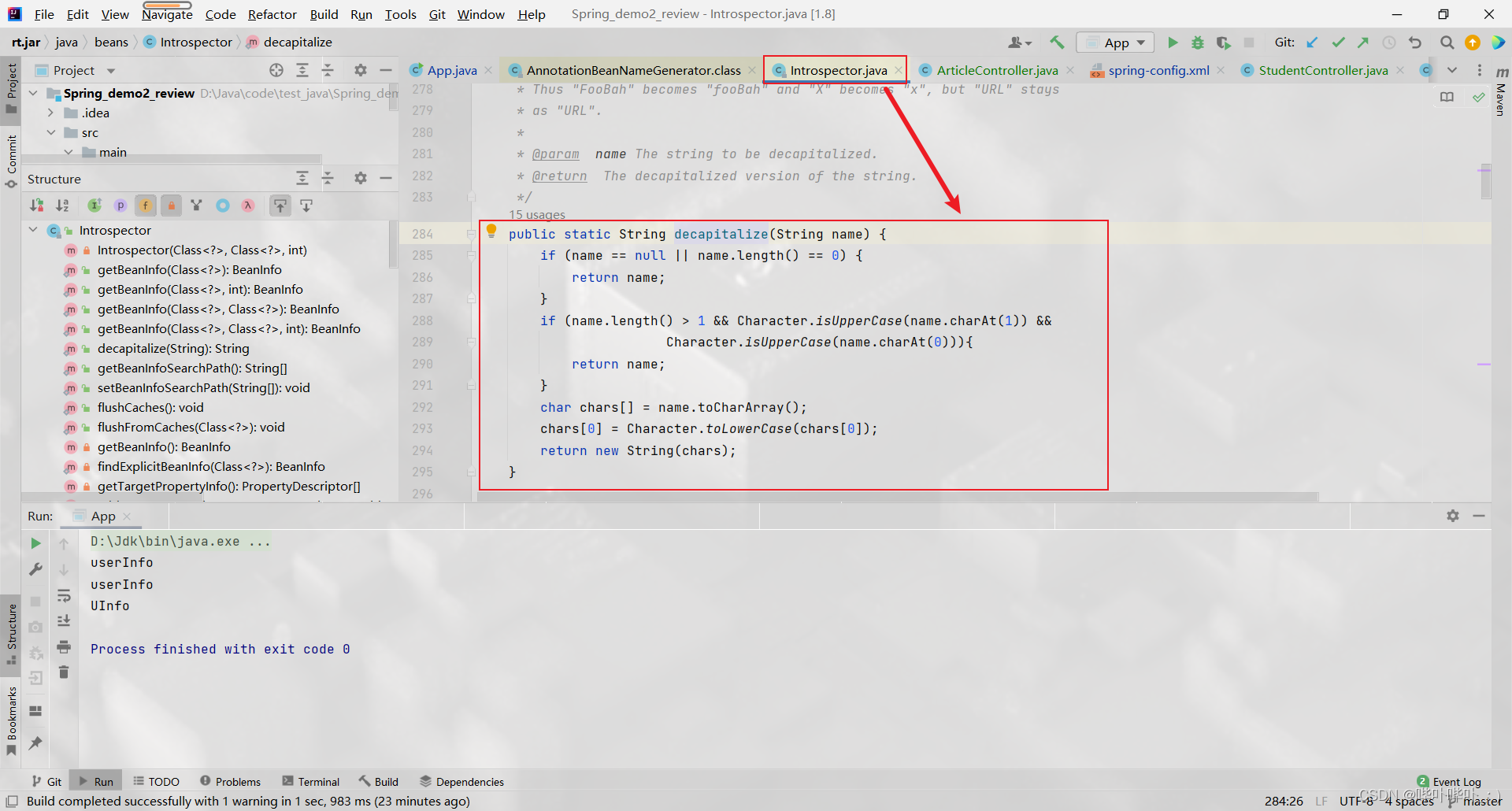Update project via Git blue arrow
Viewport: 1512px width, 811px height.
pyautogui.click(x=1312, y=43)
